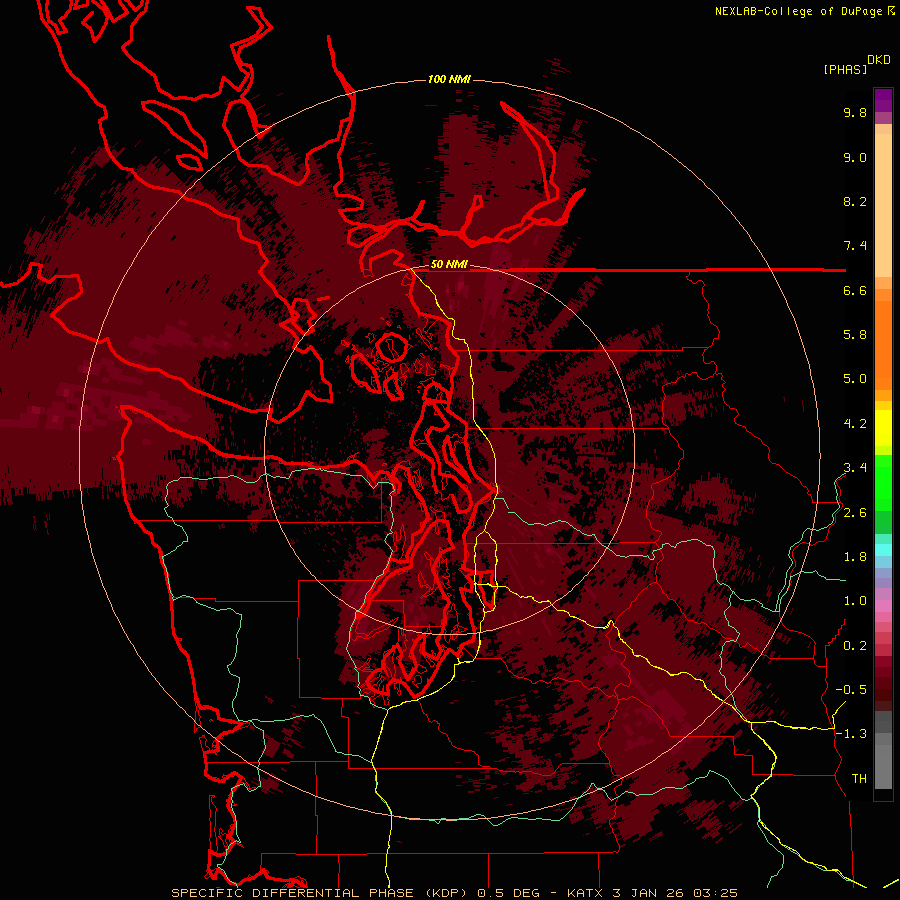
Task: Select the yellow band of color scale
Action: [x=883, y=428]
